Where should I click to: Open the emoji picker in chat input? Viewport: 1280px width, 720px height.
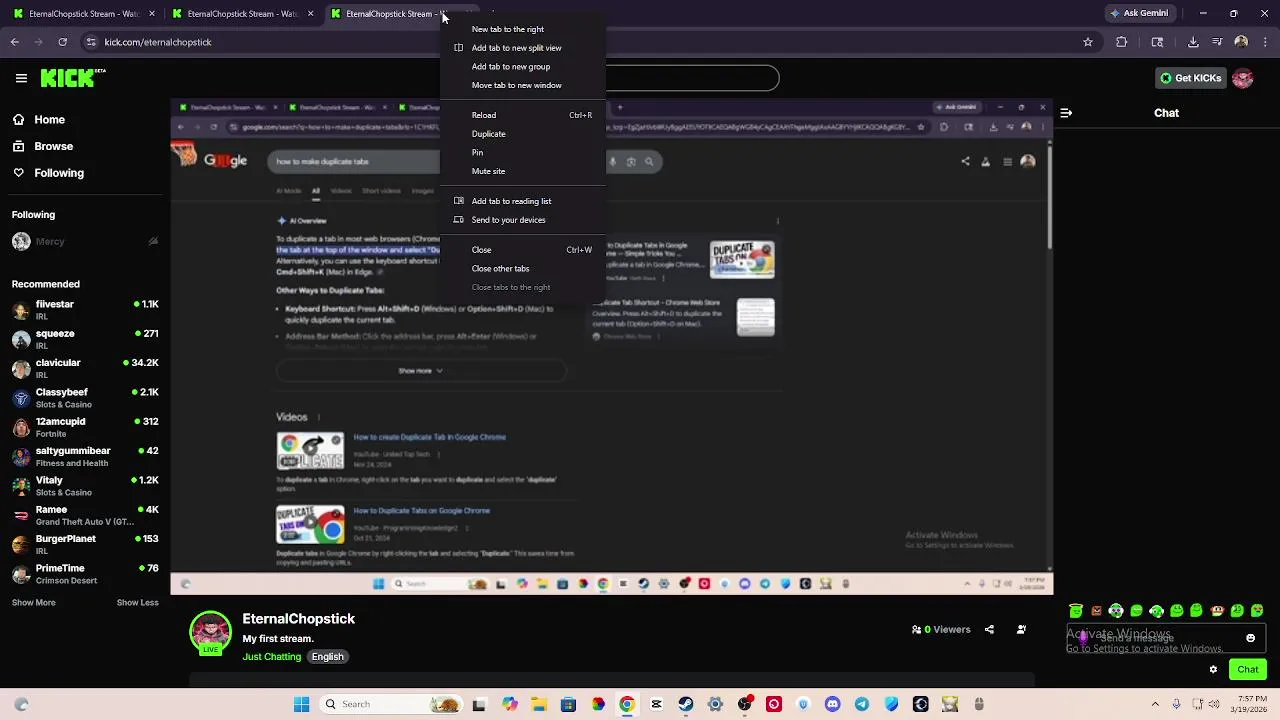[x=1250, y=638]
